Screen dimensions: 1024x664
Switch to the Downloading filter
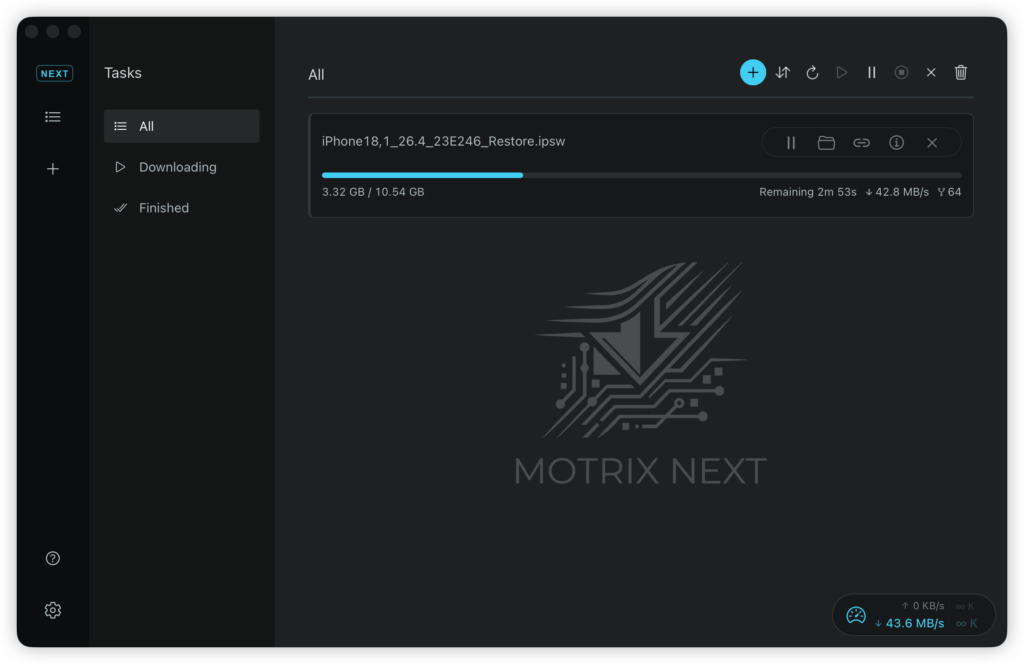(178, 167)
